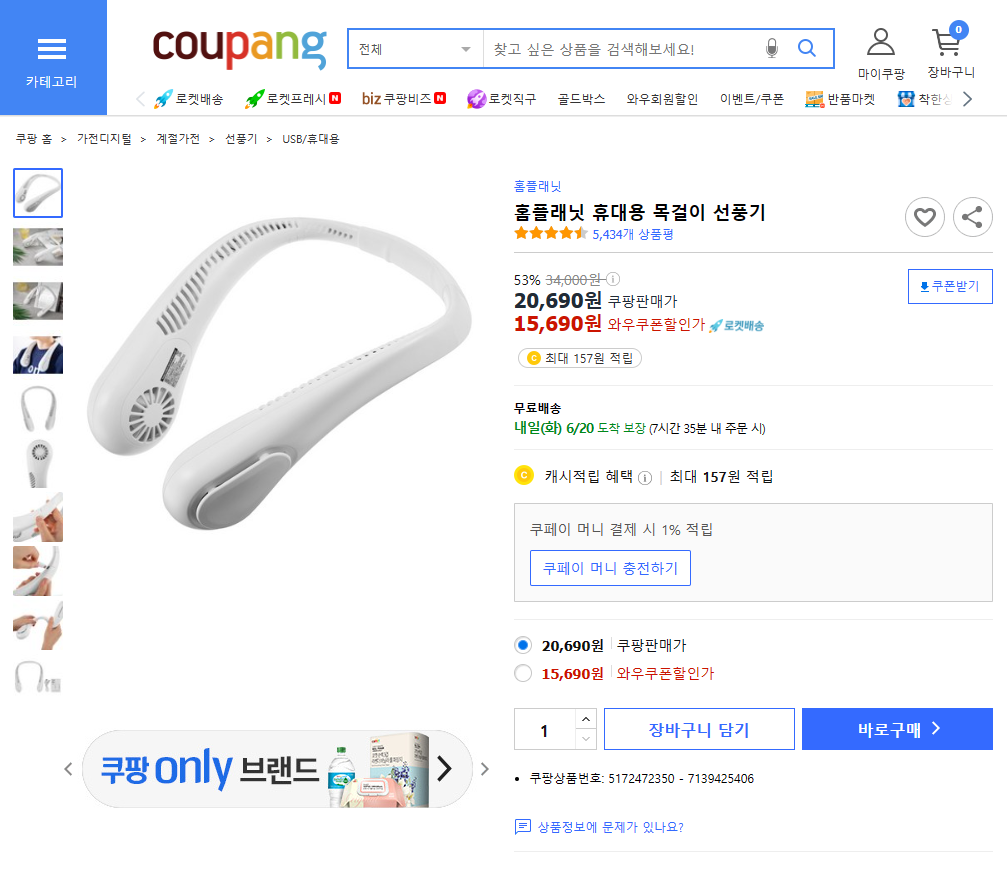Open the 장바구니 shopping cart icon

tap(948, 52)
